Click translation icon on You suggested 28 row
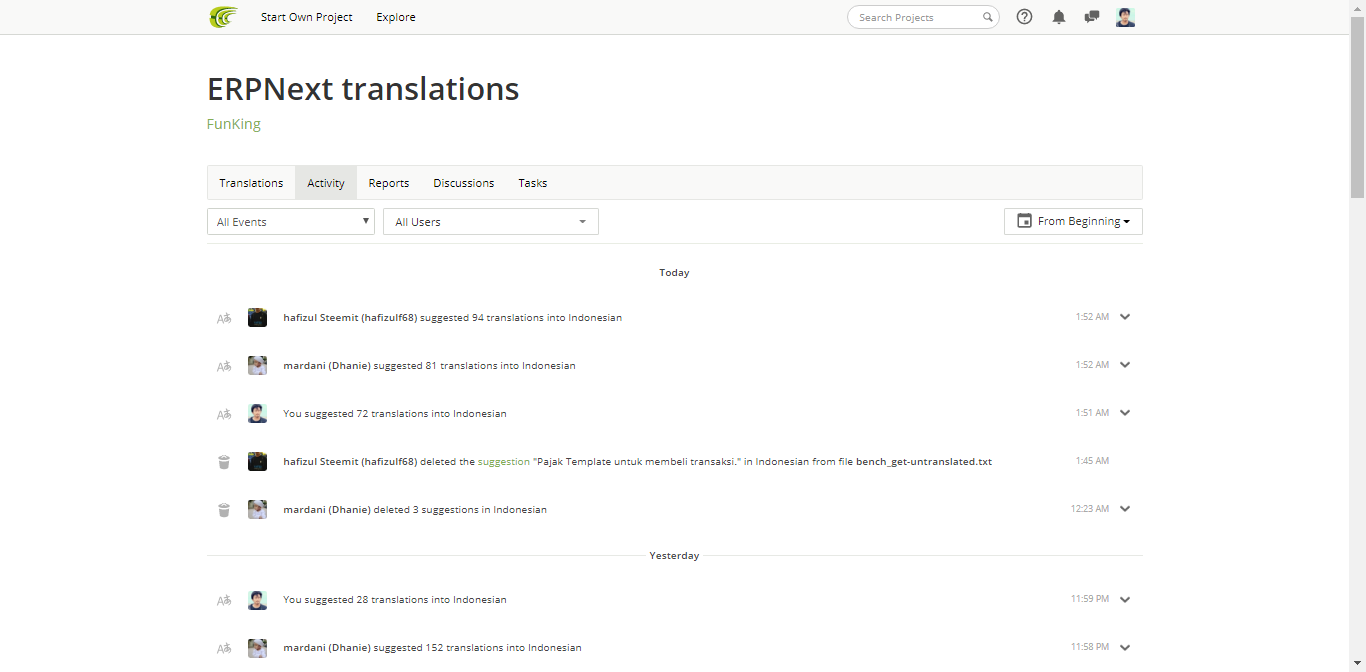 [x=224, y=600]
